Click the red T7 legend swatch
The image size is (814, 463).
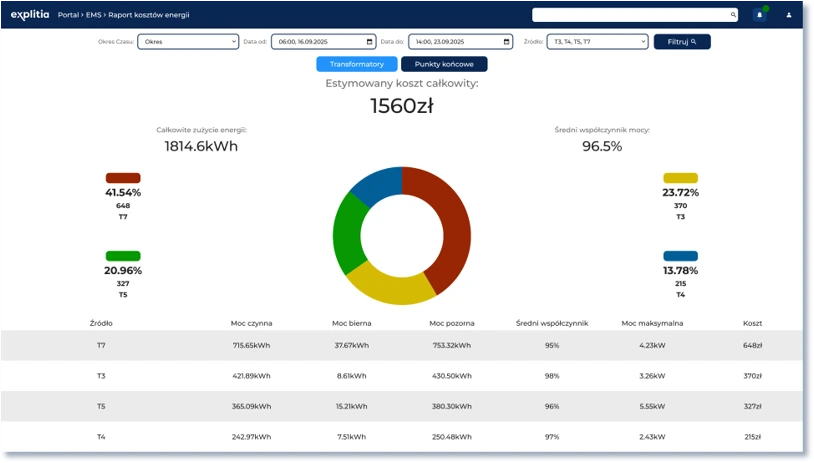click(123, 178)
